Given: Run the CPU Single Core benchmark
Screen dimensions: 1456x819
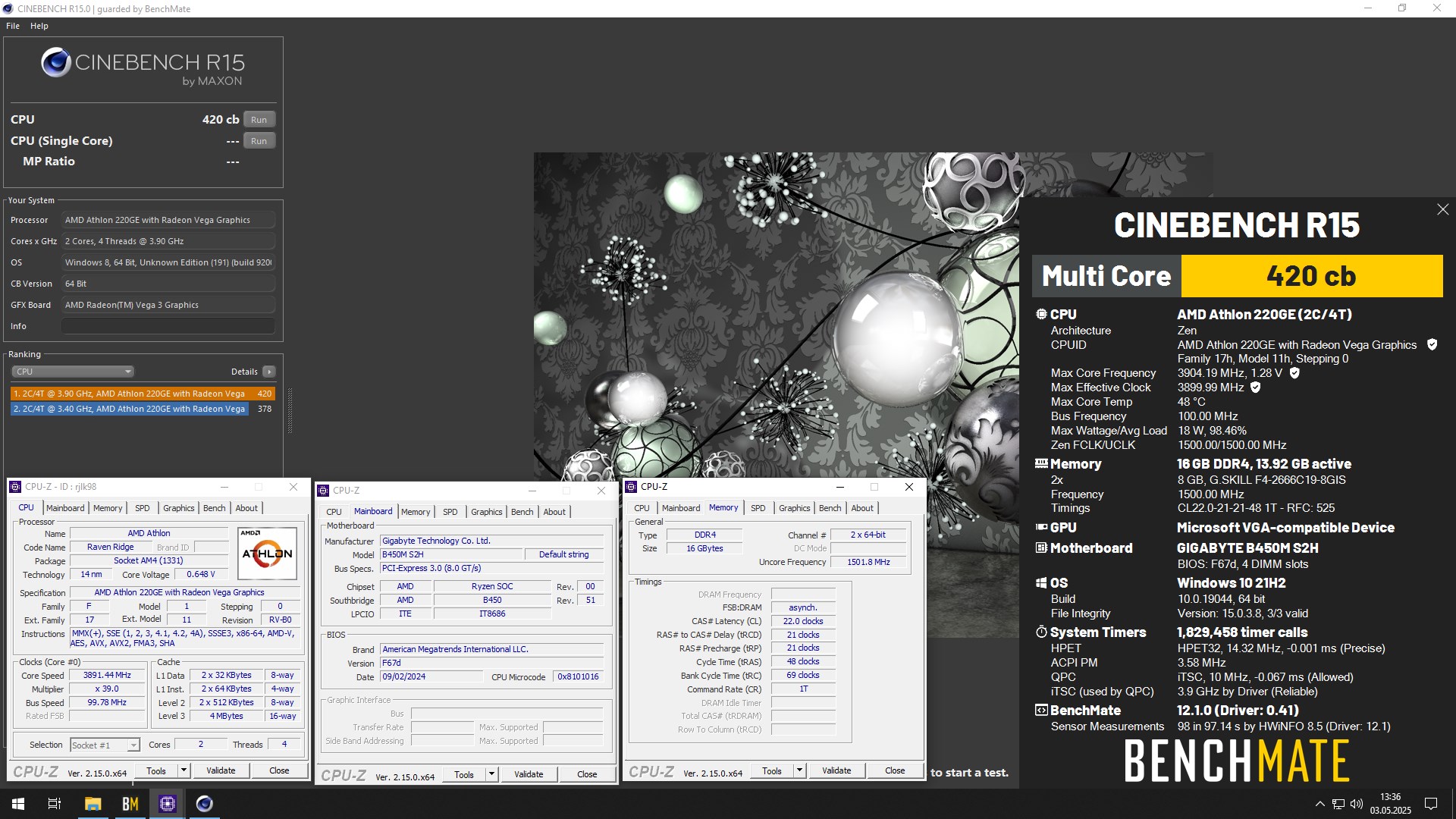Looking at the screenshot, I should pyautogui.click(x=259, y=141).
